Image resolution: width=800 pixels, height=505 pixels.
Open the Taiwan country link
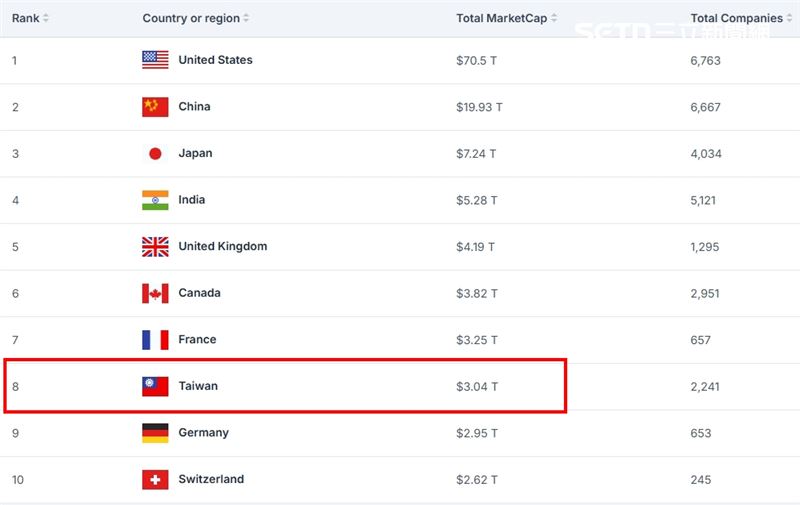click(198, 386)
